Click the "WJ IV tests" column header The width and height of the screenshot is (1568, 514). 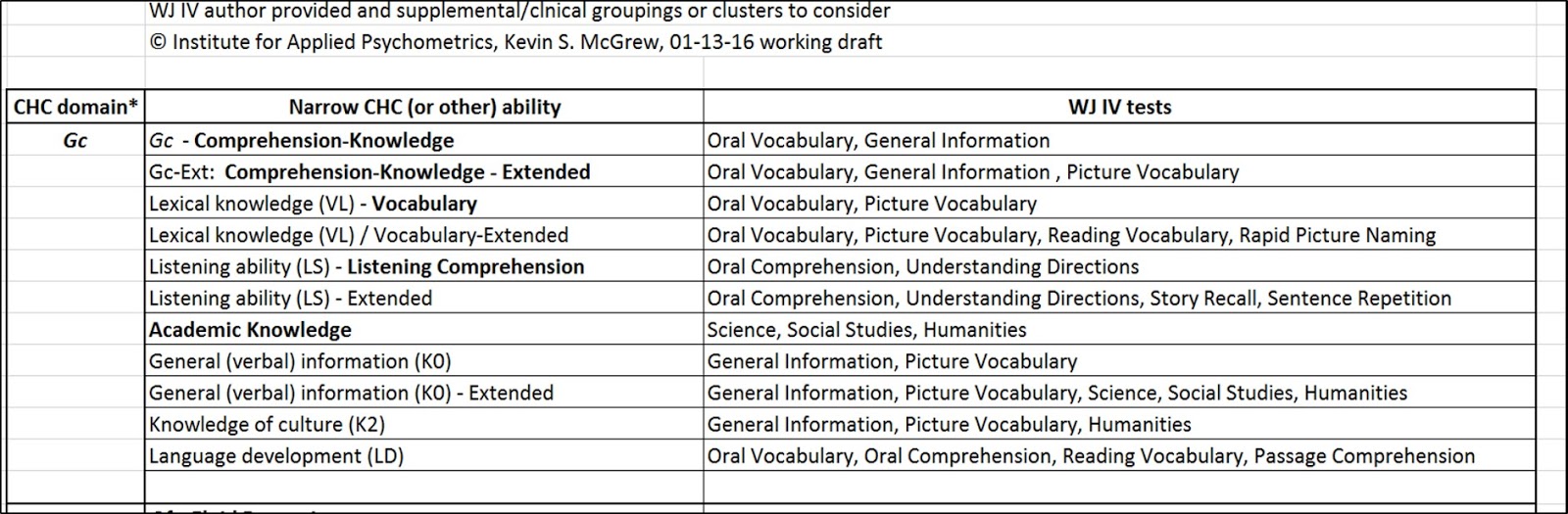click(x=1119, y=107)
